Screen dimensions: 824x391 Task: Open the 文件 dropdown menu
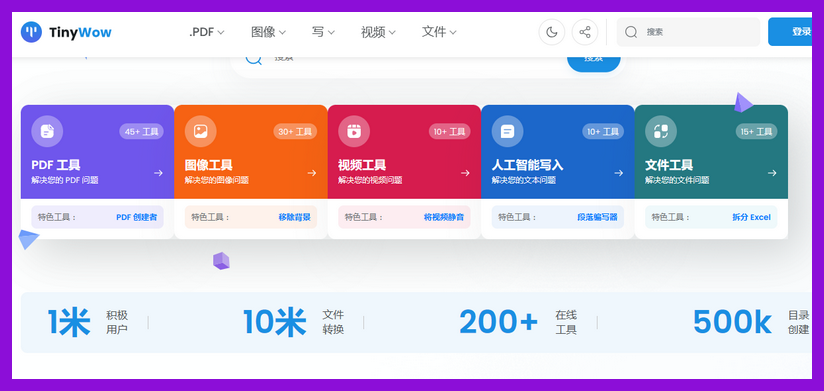pyautogui.click(x=439, y=33)
